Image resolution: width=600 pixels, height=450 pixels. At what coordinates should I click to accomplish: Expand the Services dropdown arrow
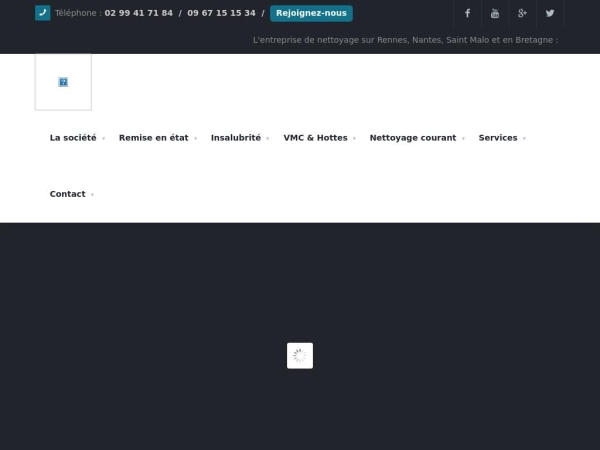(524, 139)
